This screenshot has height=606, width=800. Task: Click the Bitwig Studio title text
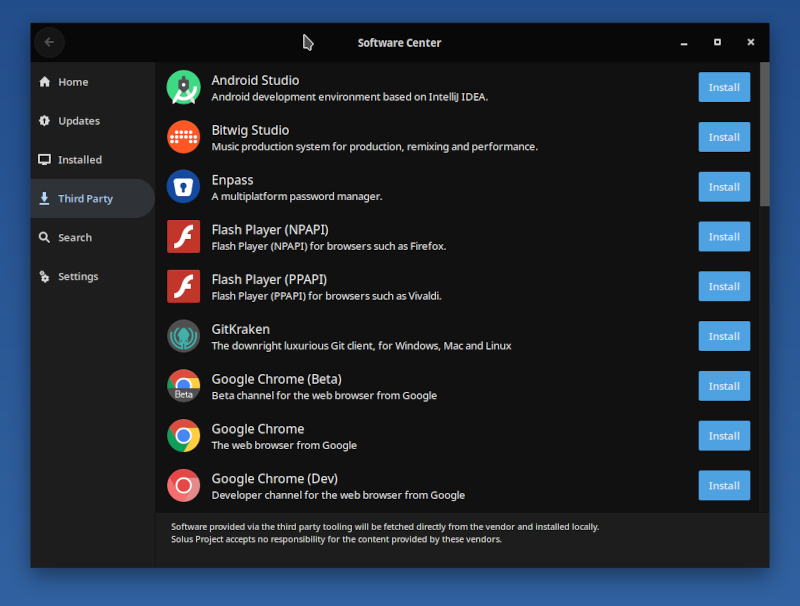[250, 131]
